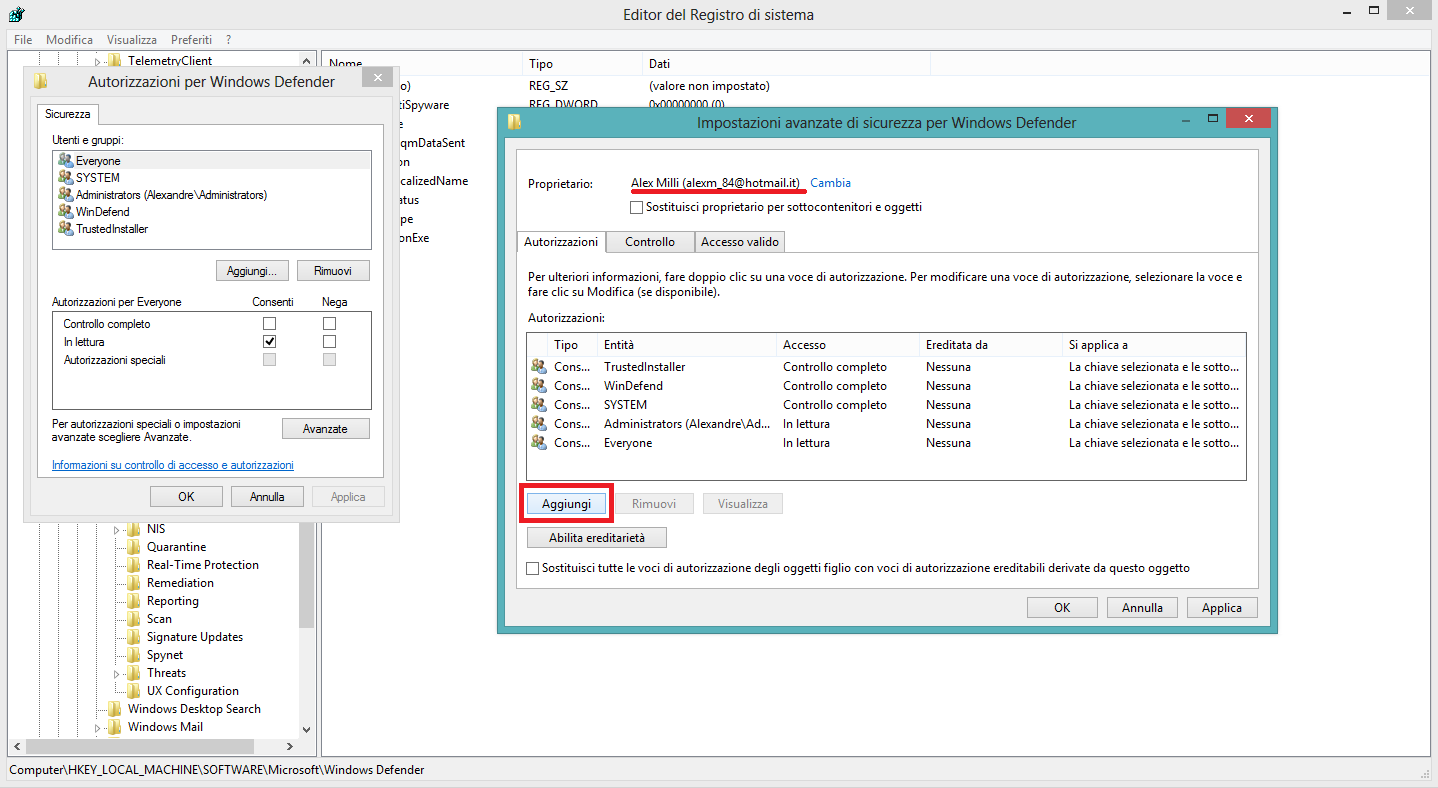Click the Accesso column header
This screenshot has width=1438, height=788.
coord(848,345)
